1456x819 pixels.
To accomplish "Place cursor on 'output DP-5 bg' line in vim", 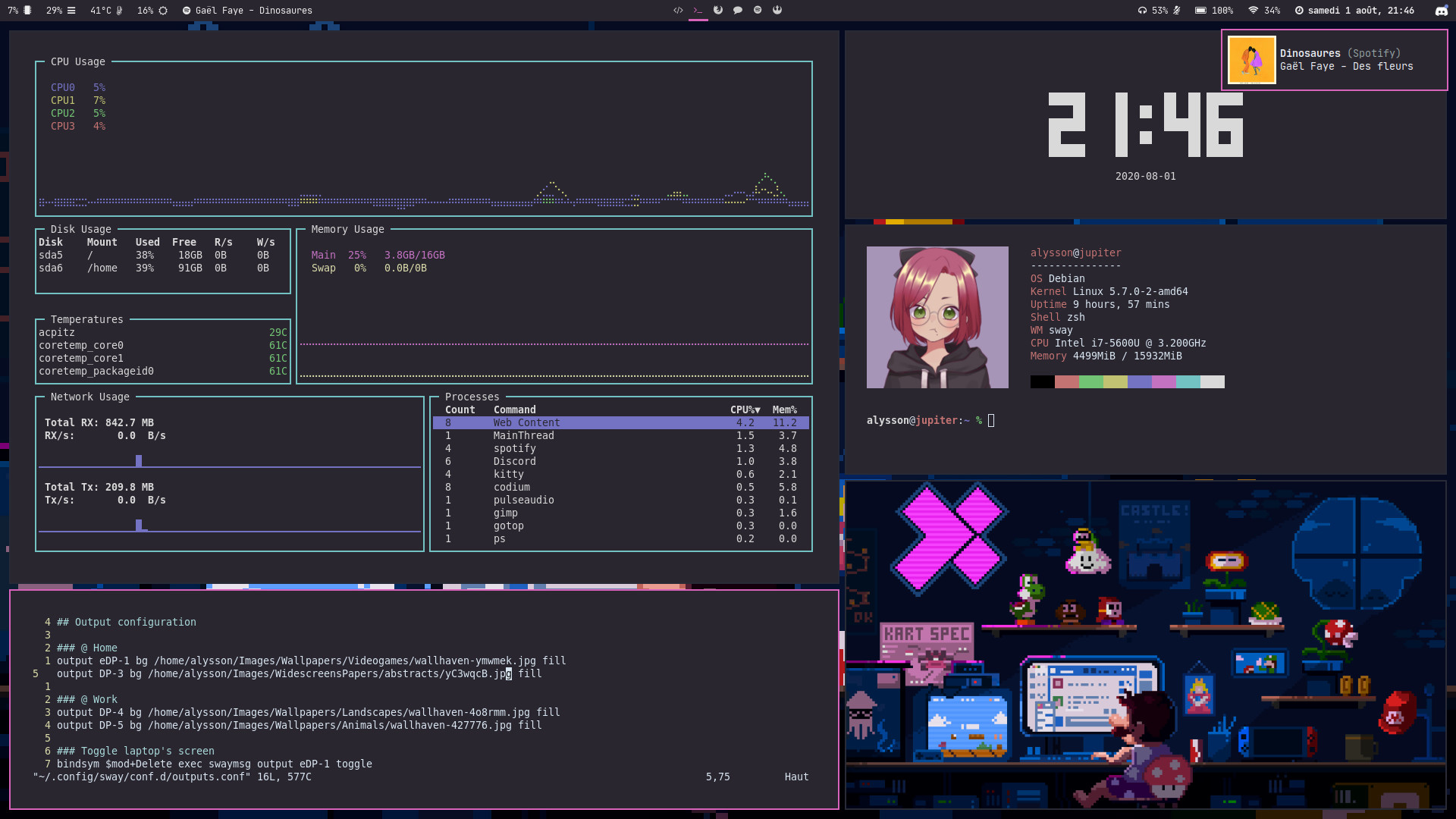I will tap(300, 726).
